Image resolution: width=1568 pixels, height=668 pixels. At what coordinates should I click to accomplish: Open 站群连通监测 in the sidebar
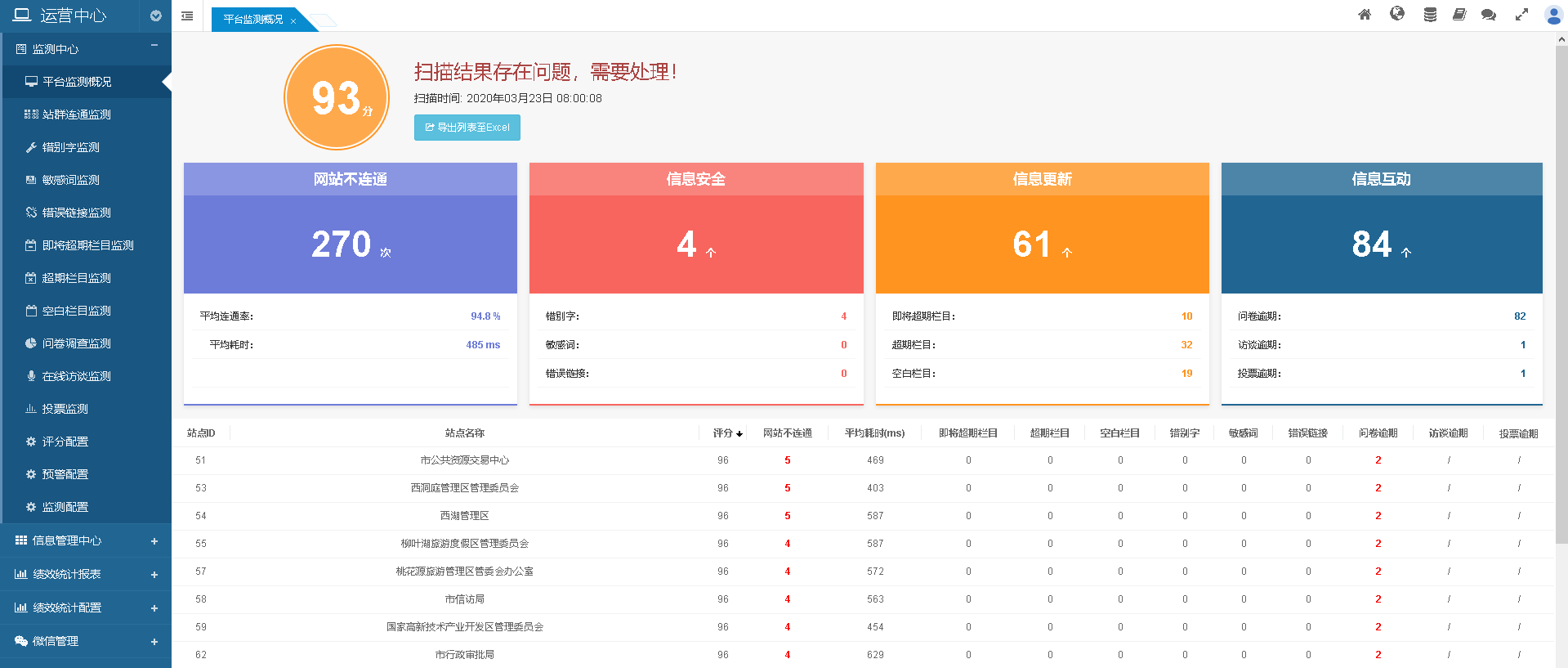pos(76,114)
